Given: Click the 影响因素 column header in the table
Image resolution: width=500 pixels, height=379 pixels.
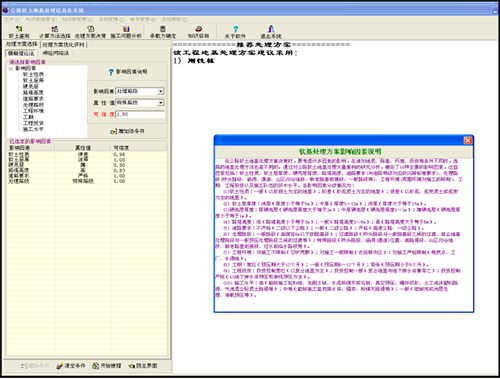Looking at the screenshot, I should point(31,148).
